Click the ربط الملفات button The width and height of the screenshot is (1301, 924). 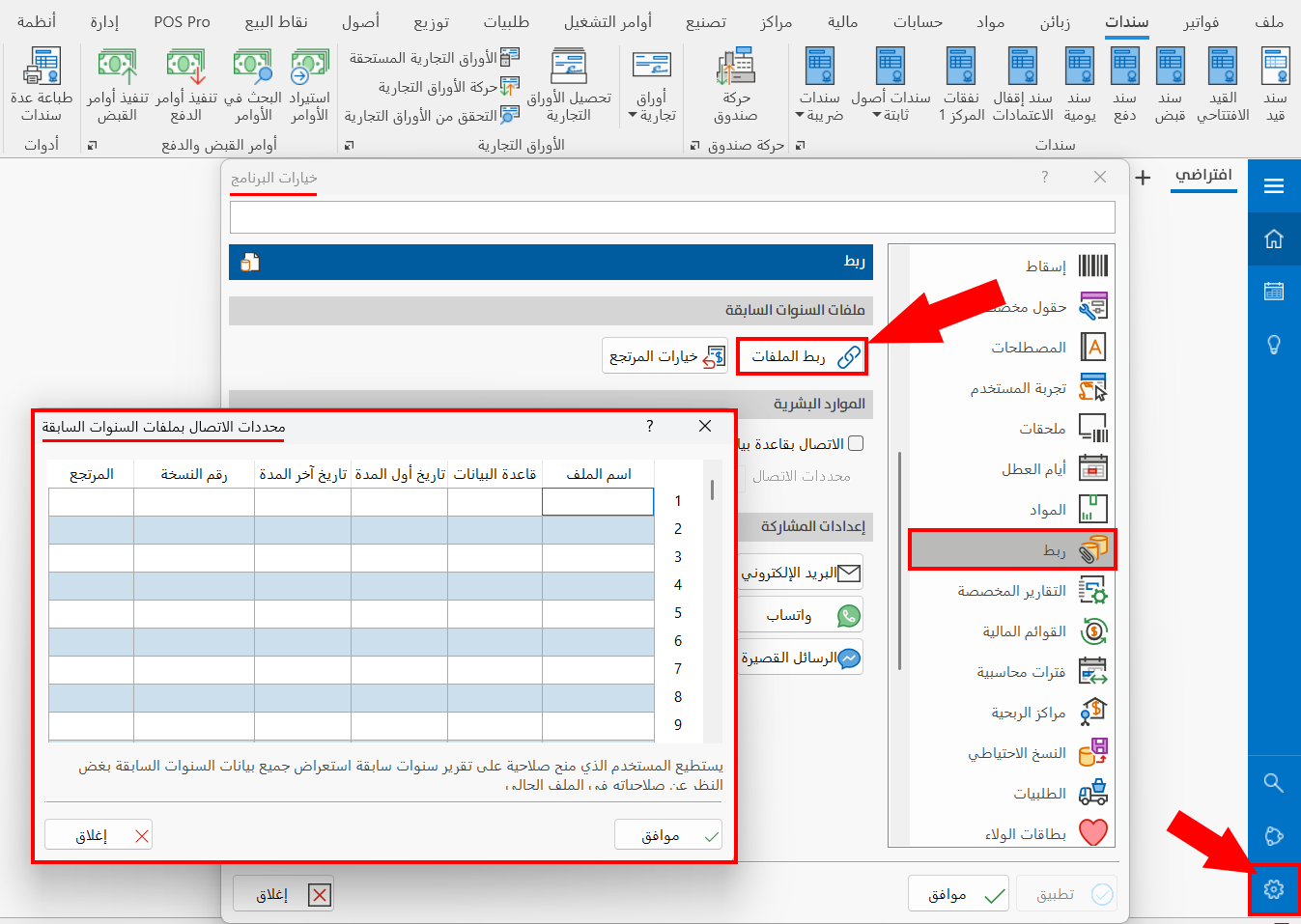tap(802, 356)
